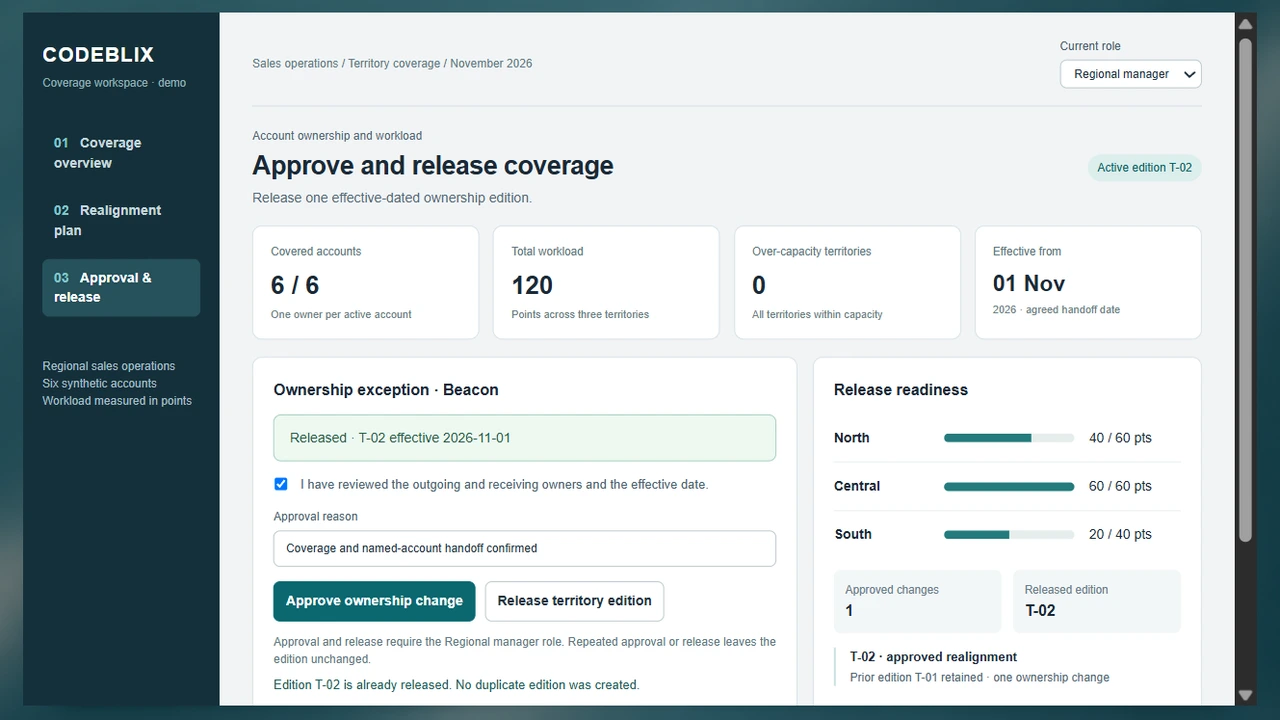This screenshot has height=720, width=1280.
Task: Click the scrollbar up arrow
Action: 1245,24
